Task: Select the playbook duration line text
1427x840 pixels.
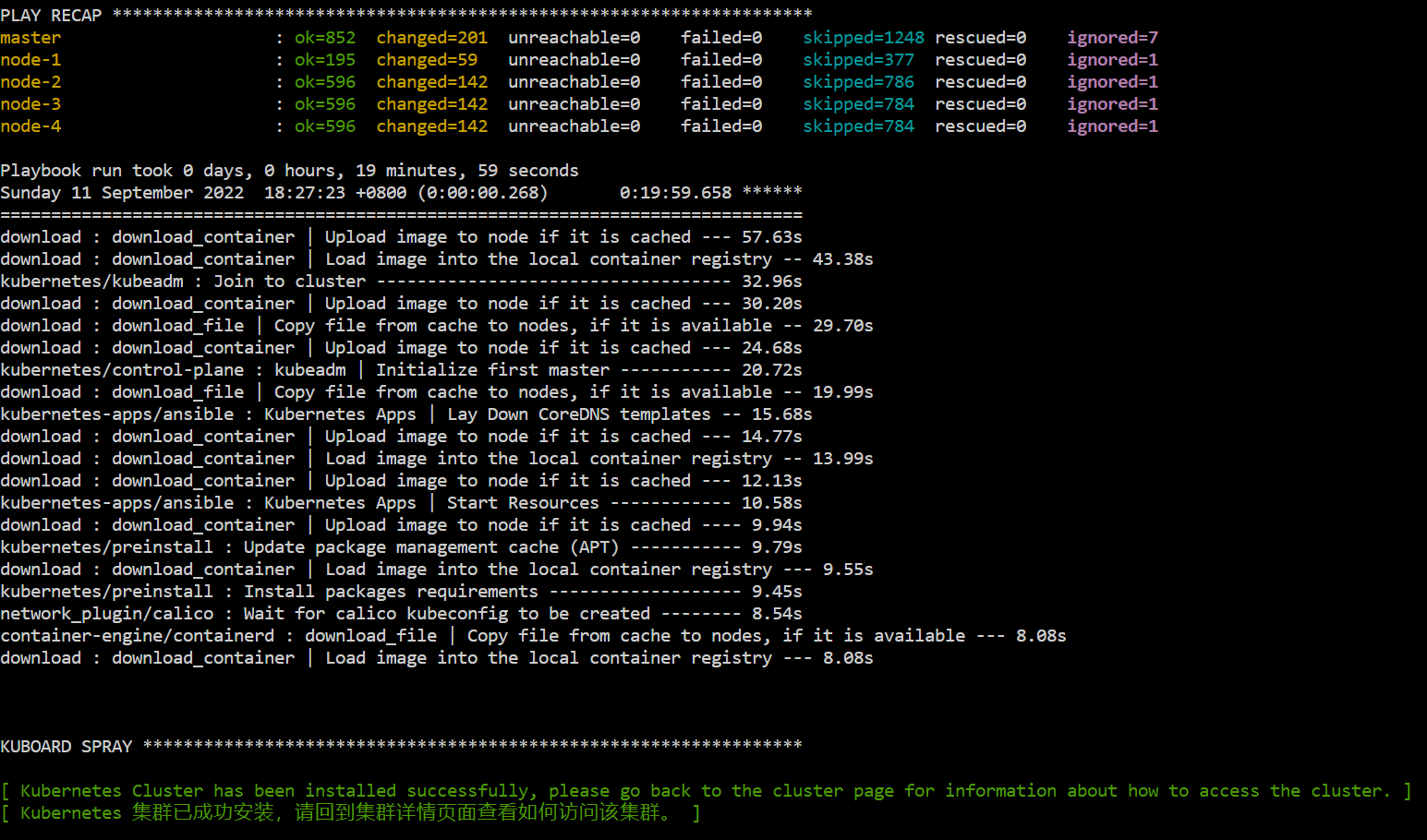Action: [290, 170]
